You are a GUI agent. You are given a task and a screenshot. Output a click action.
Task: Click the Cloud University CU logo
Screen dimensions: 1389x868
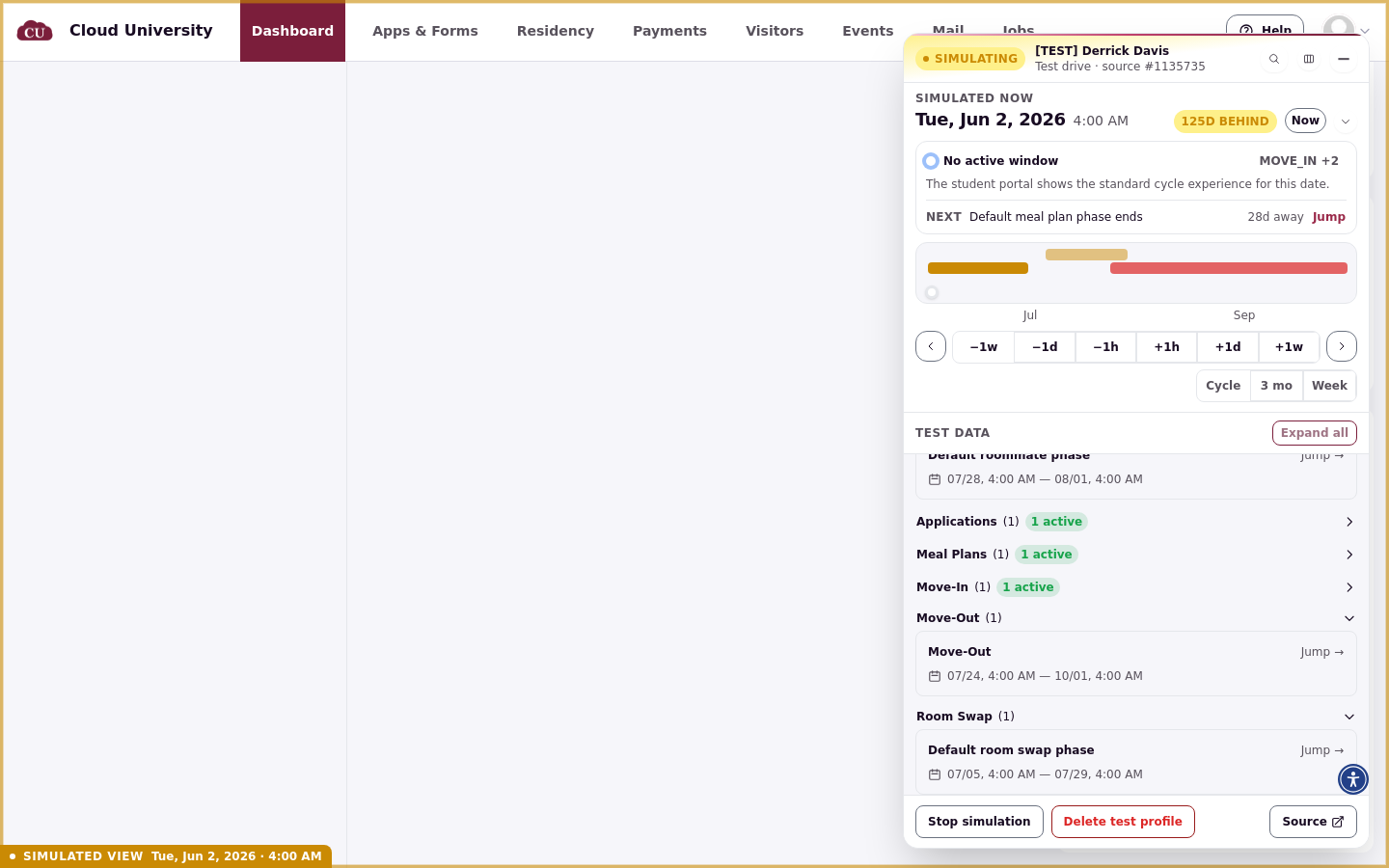pyautogui.click(x=35, y=31)
